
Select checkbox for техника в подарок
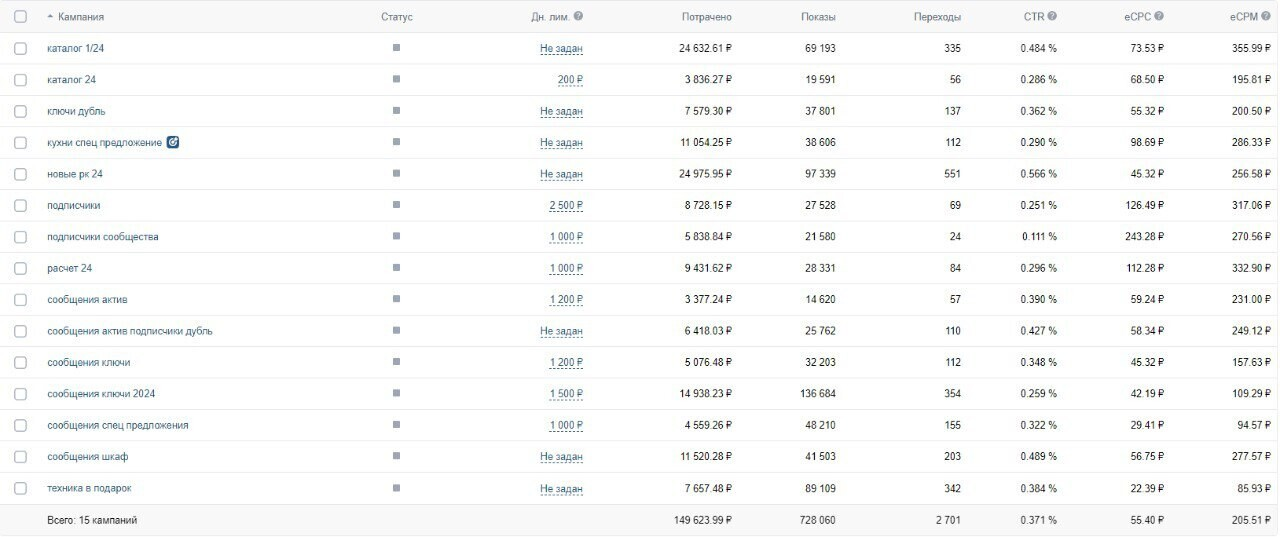click(x=21, y=488)
